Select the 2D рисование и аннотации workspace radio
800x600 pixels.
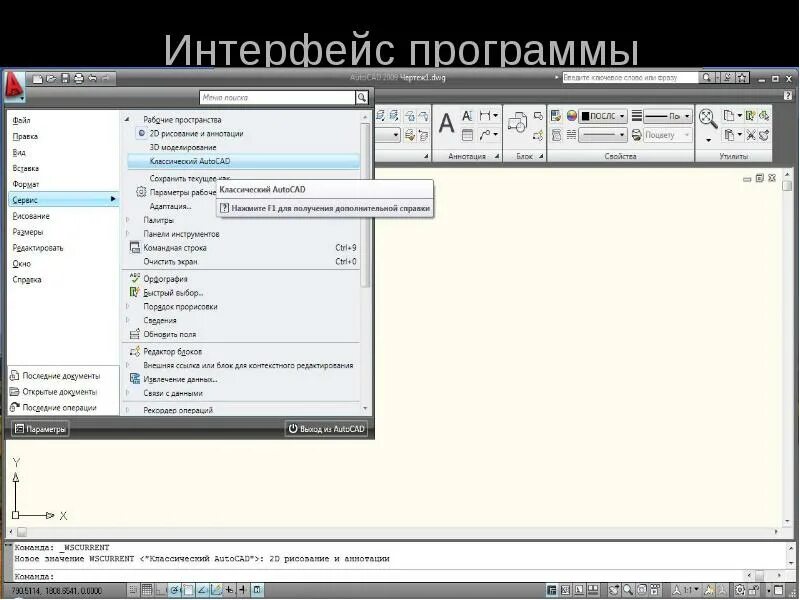click(142, 133)
